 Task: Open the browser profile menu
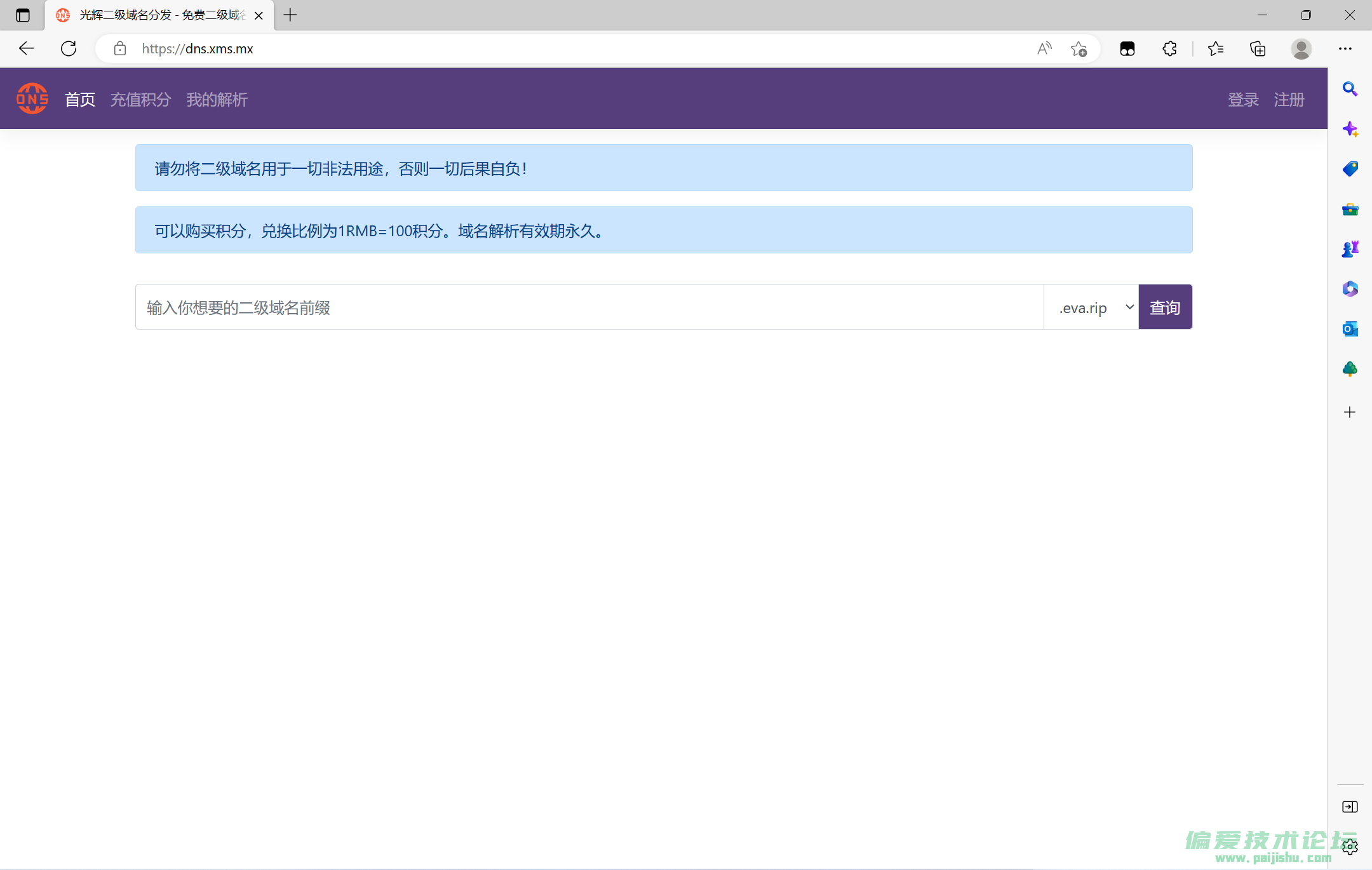pyautogui.click(x=1301, y=48)
